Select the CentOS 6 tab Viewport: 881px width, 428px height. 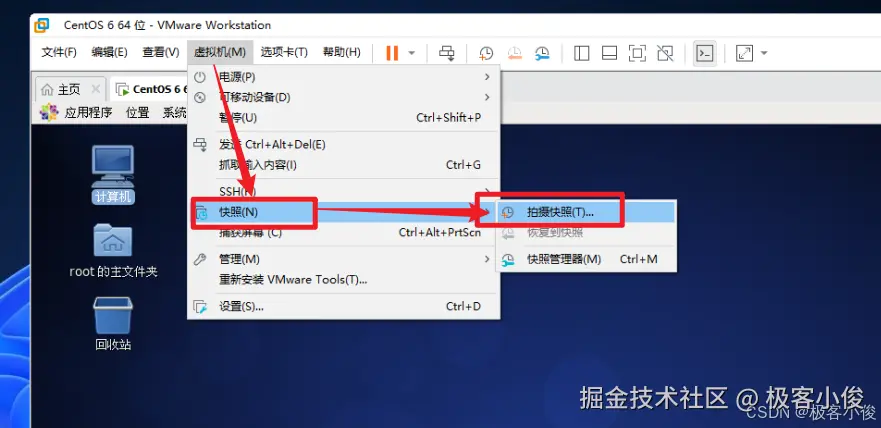(151, 89)
